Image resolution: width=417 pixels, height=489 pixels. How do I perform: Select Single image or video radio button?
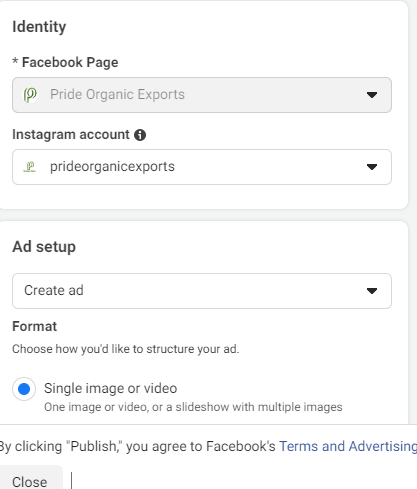point(24,389)
